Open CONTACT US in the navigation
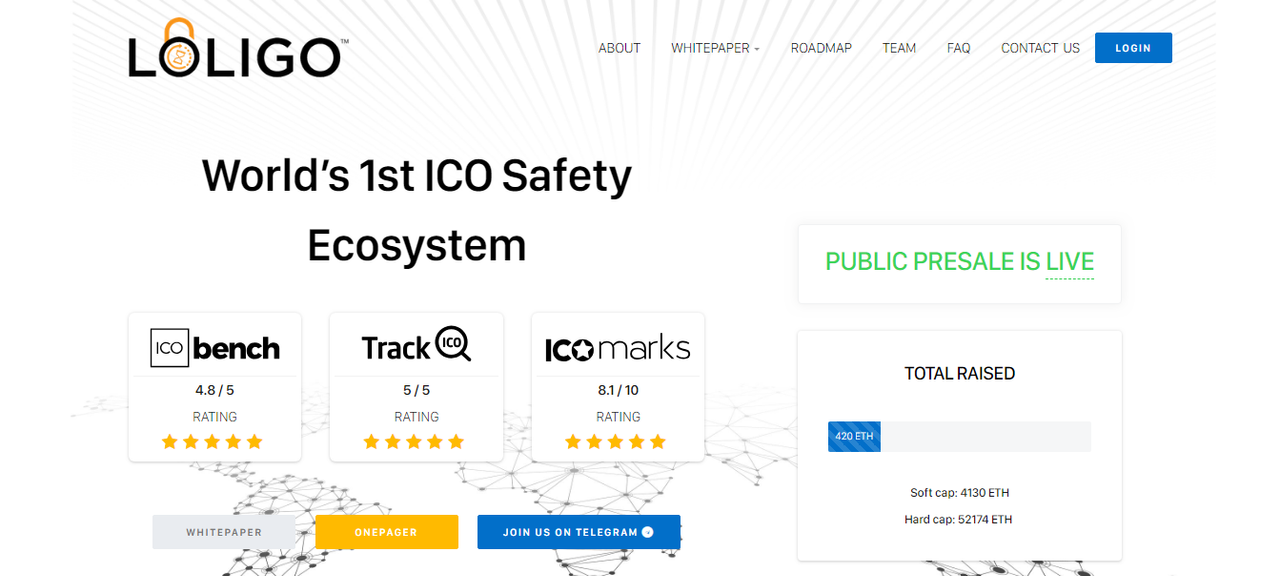The height and width of the screenshot is (576, 1280). coord(1040,48)
